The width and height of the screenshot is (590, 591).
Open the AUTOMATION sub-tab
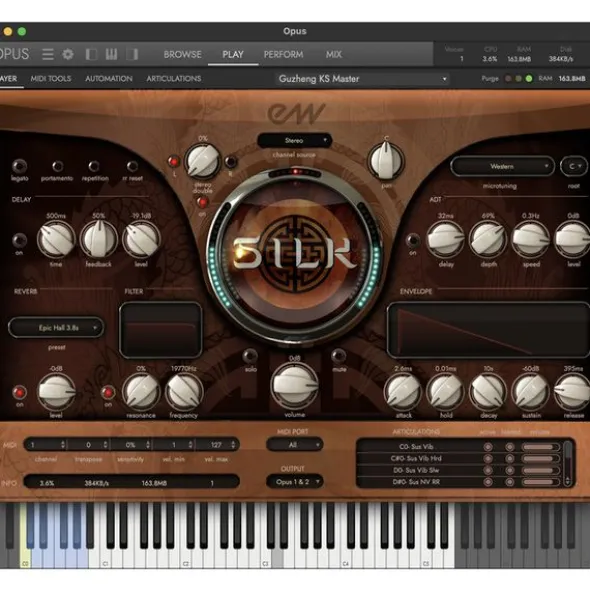[109, 78]
